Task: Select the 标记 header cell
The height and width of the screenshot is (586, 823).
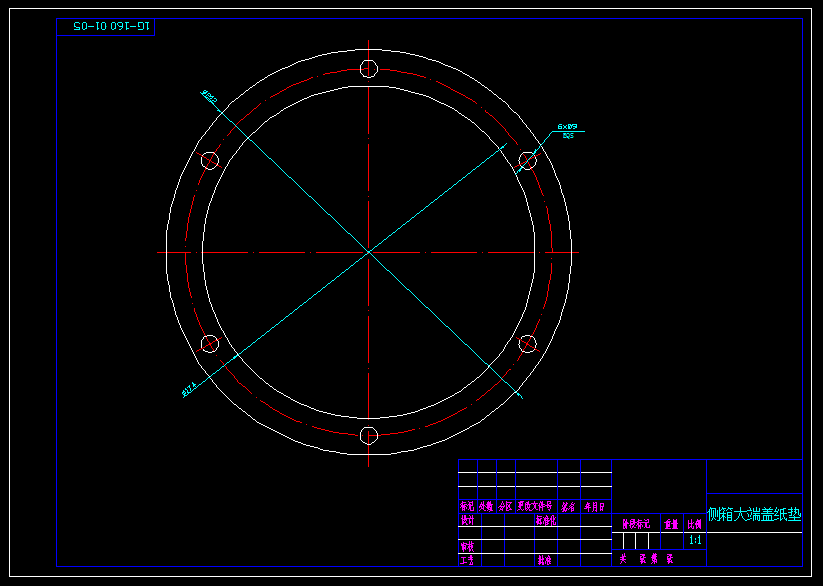Action: click(x=467, y=507)
